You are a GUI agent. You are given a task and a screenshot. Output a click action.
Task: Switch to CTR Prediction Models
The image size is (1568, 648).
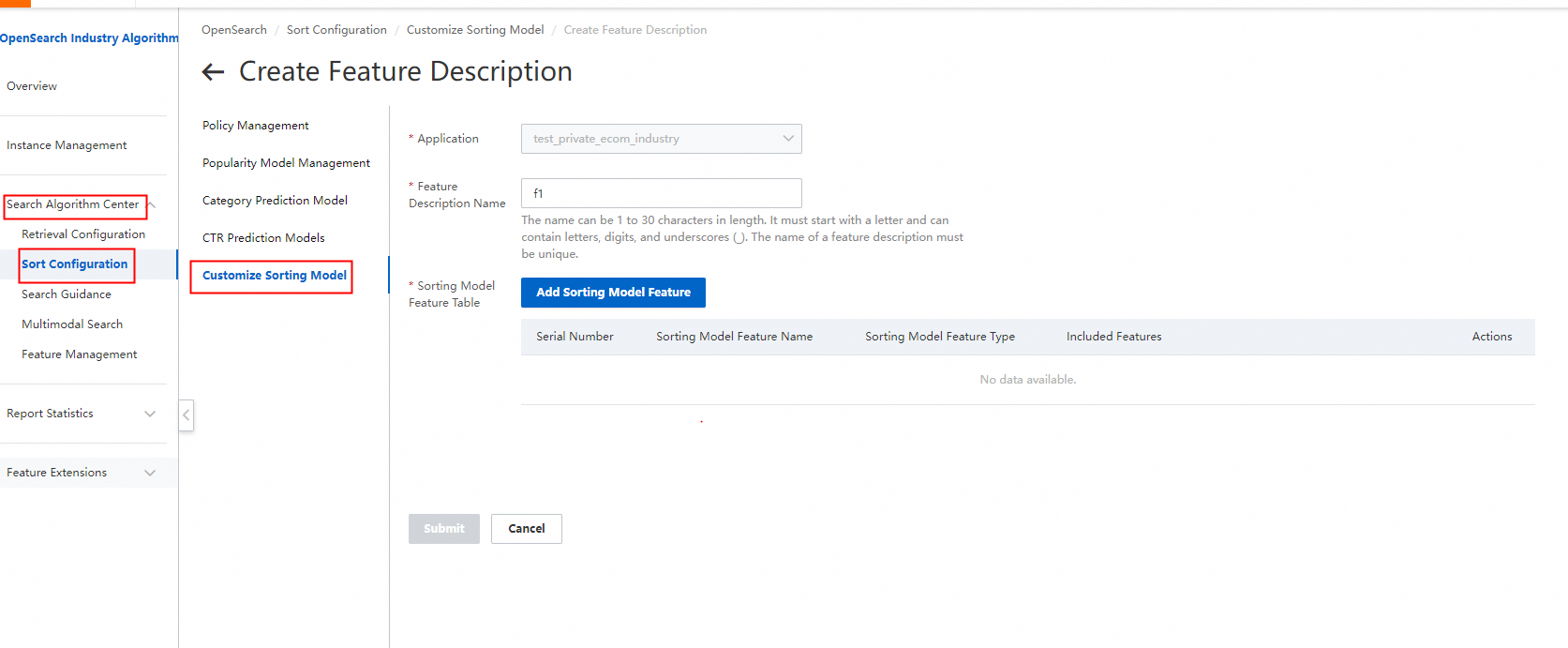(264, 238)
